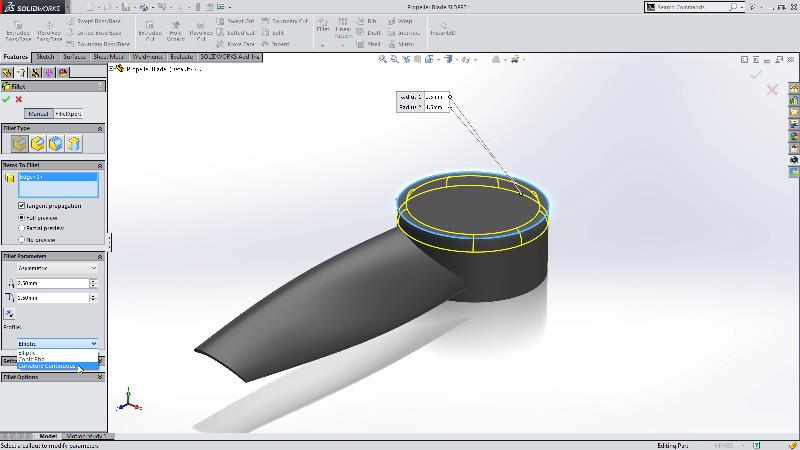The height and width of the screenshot is (450, 800).
Task: Collapse the Fillet Type section
Action: [x=99, y=129]
